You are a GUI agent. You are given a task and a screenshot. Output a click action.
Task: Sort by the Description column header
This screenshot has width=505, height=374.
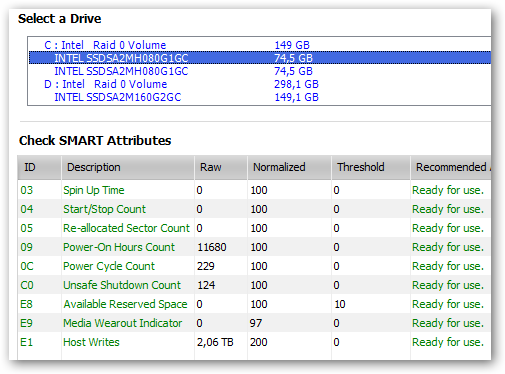pos(128,167)
